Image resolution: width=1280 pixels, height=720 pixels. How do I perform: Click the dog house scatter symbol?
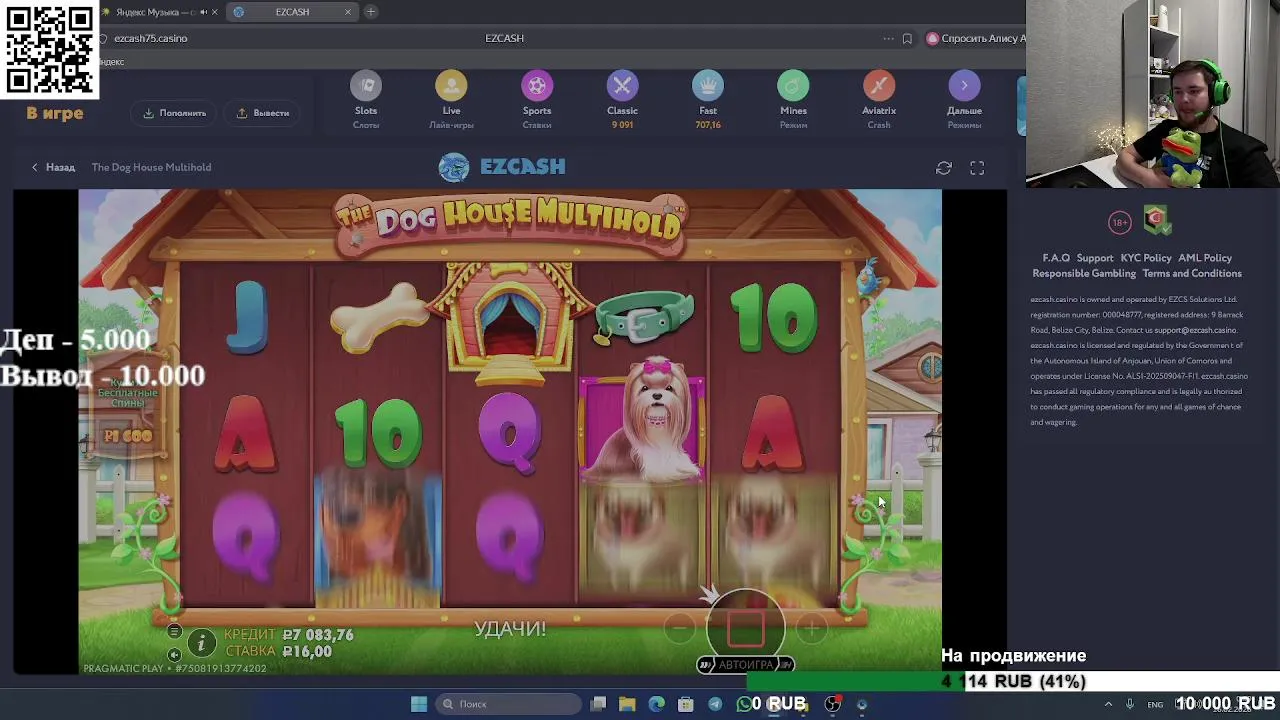pyautogui.click(x=510, y=325)
